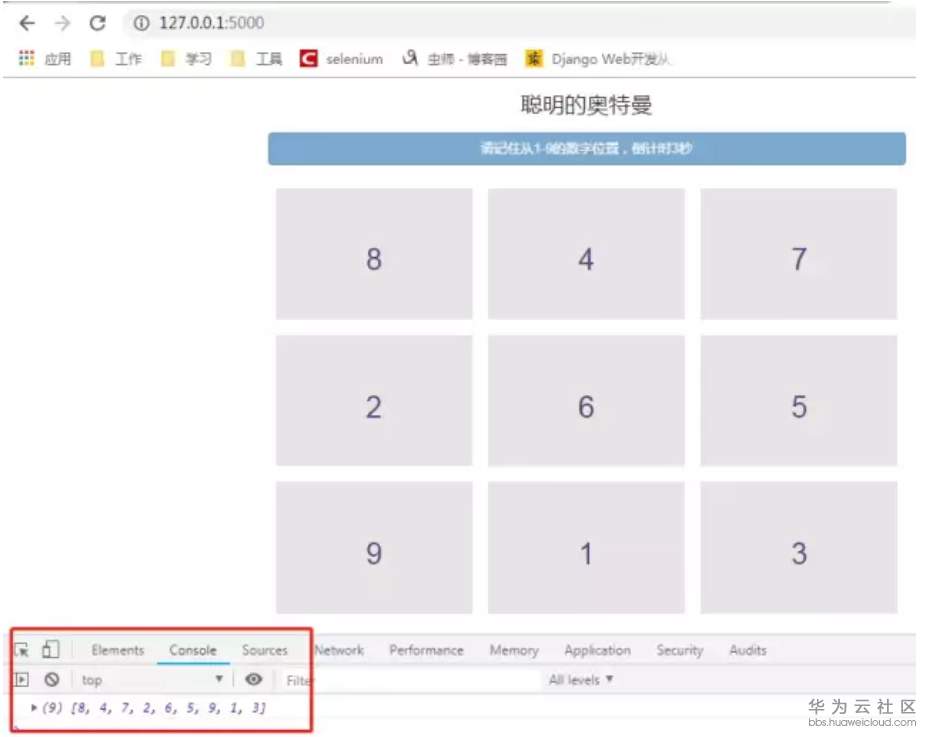Image resolution: width=930 pixels, height=737 pixels.
Task: Switch to the Performance tab
Action: 426,650
